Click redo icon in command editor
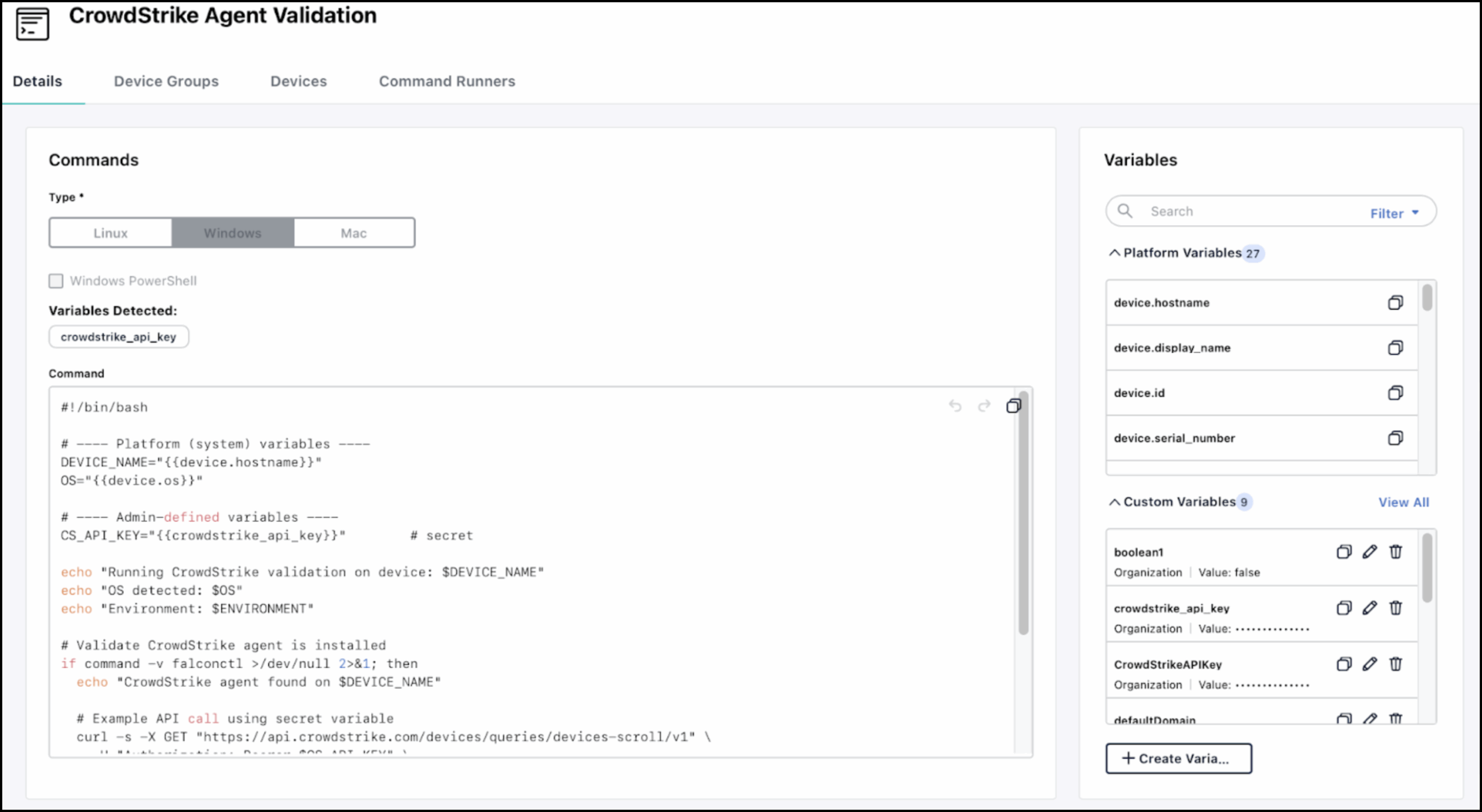 tap(984, 406)
